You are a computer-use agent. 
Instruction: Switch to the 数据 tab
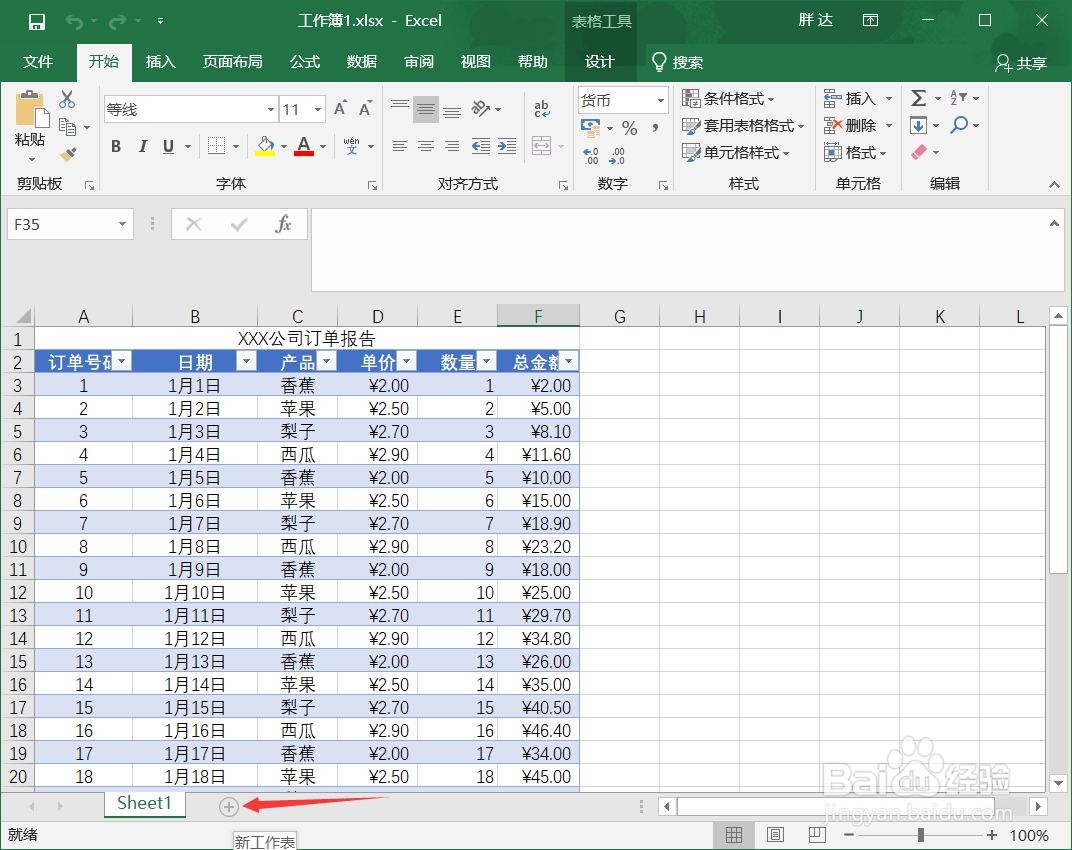click(x=362, y=62)
